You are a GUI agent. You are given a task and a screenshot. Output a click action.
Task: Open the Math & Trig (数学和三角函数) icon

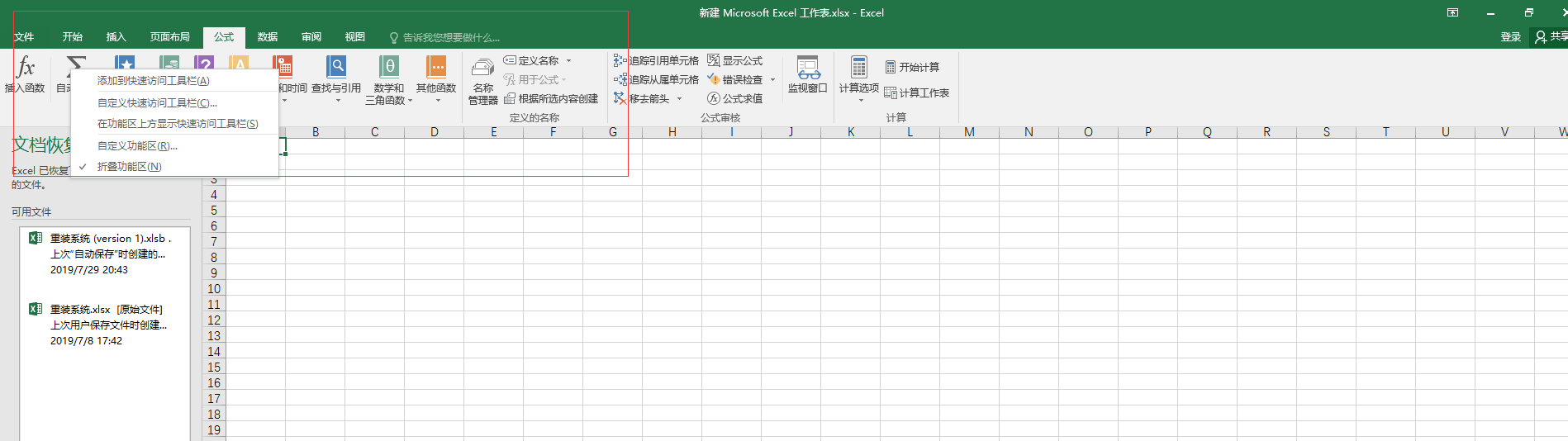pos(389,66)
